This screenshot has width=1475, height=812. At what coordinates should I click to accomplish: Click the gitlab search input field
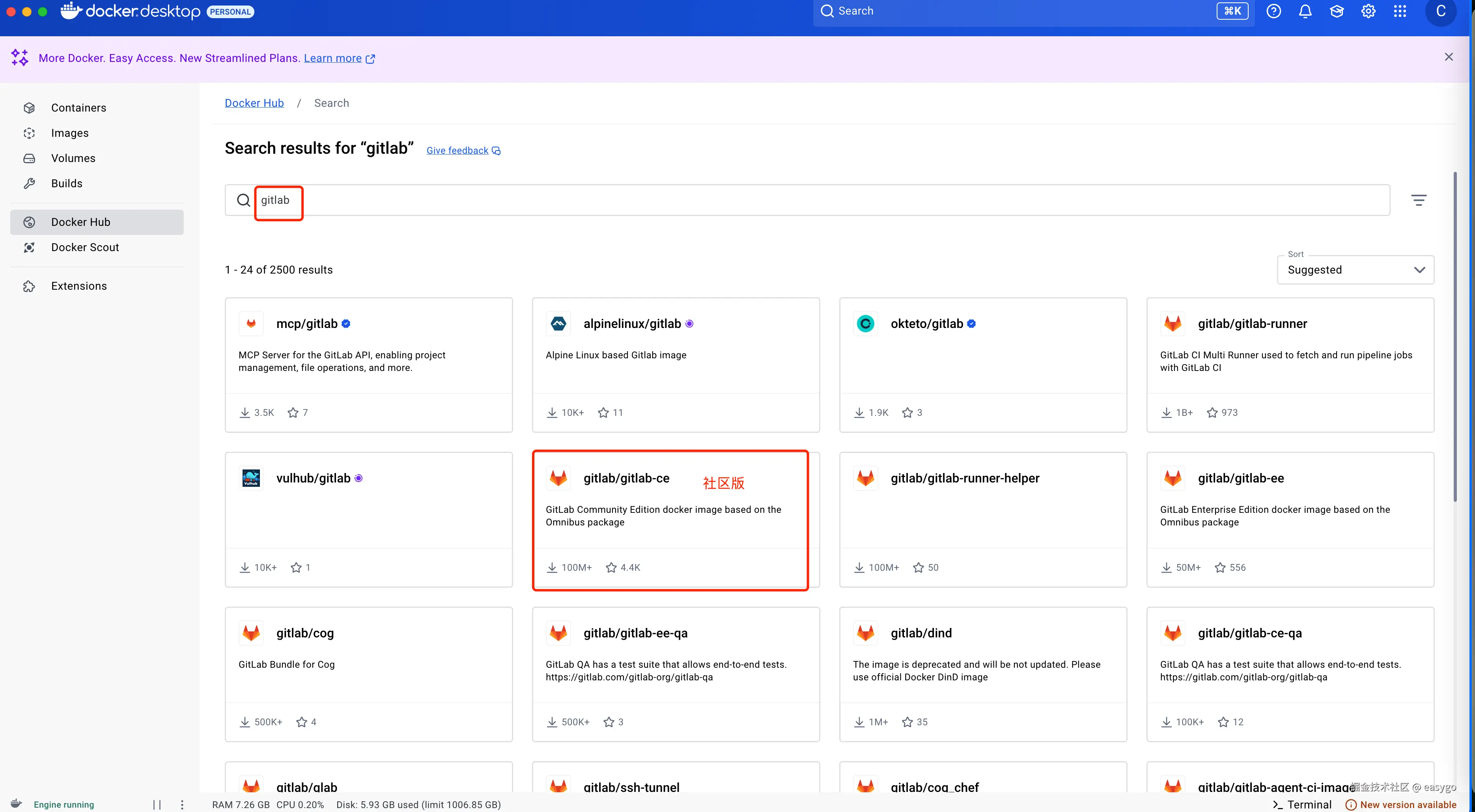point(802,200)
